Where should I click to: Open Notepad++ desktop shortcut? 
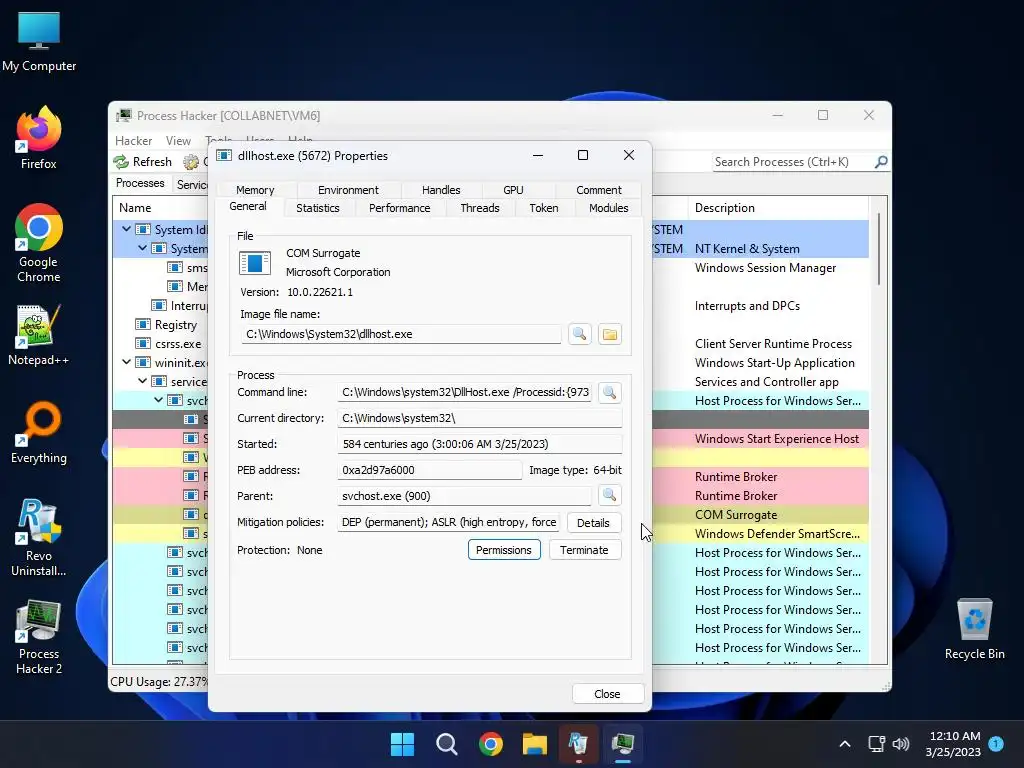click(x=39, y=335)
